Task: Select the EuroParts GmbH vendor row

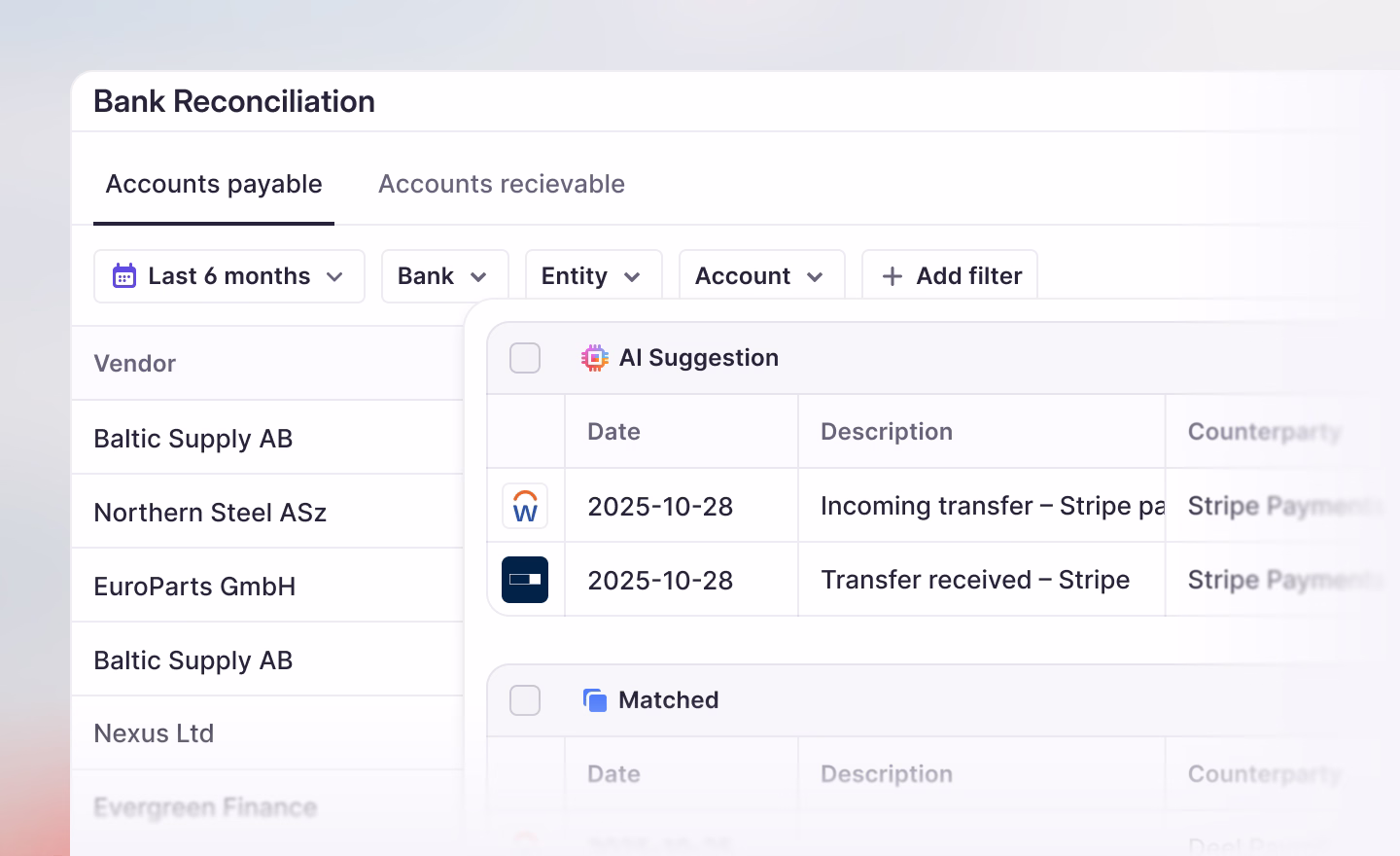Action: (x=267, y=586)
